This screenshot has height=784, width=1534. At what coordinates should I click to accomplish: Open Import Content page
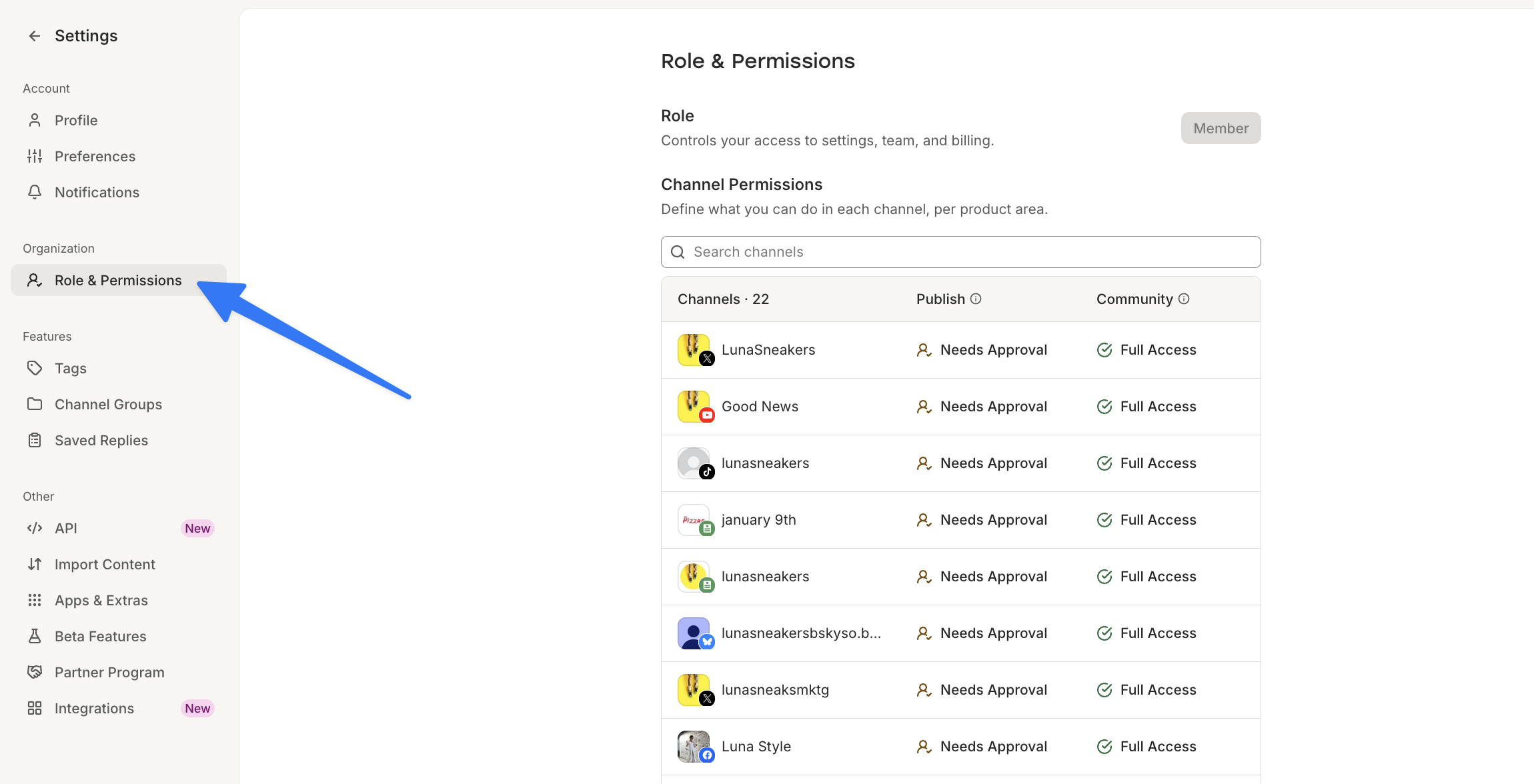[x=119, y=565]
